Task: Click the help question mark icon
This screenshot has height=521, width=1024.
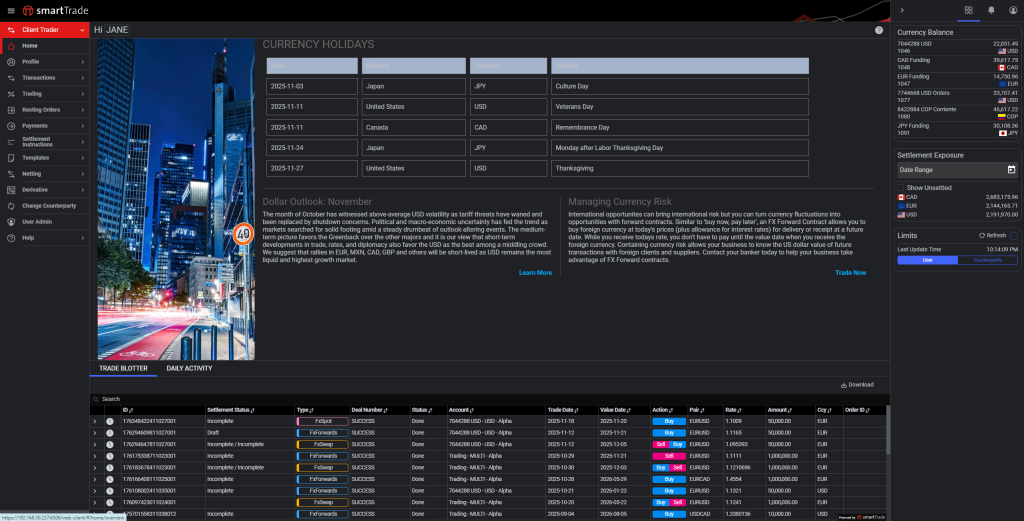Action: point(879,30)
